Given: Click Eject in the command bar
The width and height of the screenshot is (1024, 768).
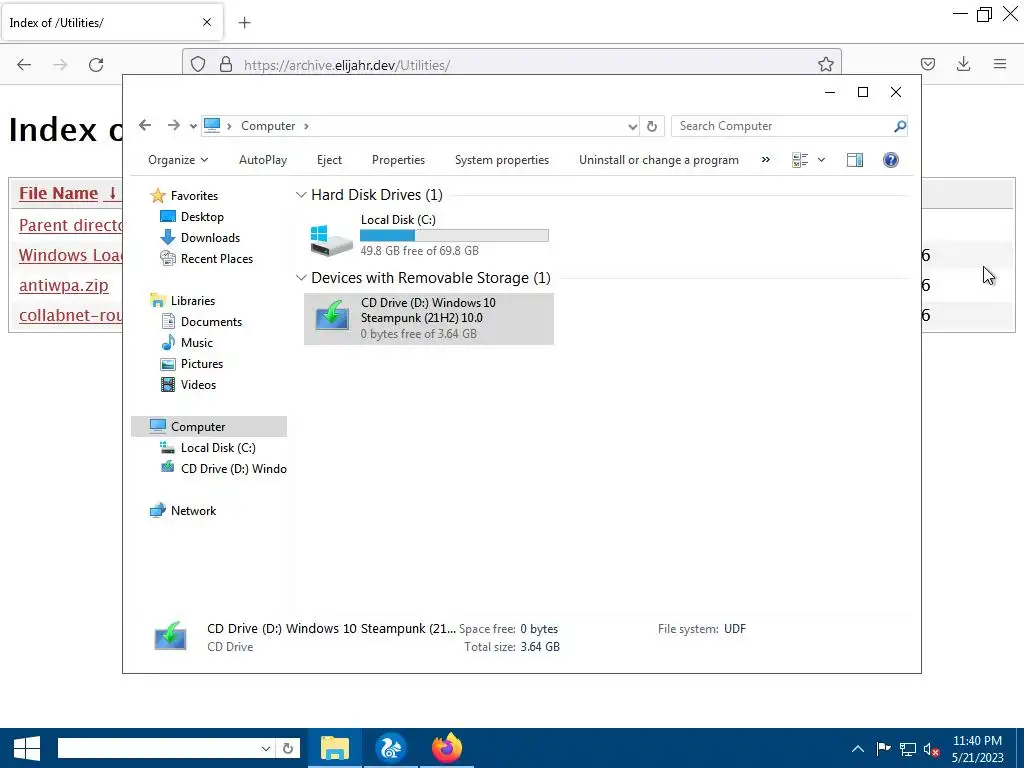Looking at the screenshot, I should tap(329, 160).
